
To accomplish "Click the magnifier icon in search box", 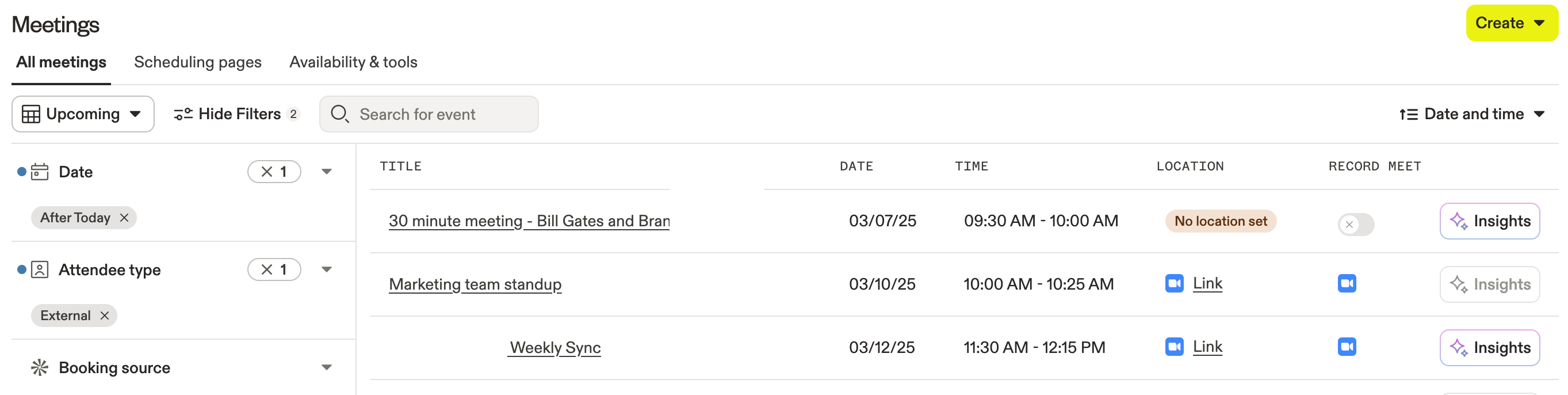I will pyautogui.click(x=339, y=114).
